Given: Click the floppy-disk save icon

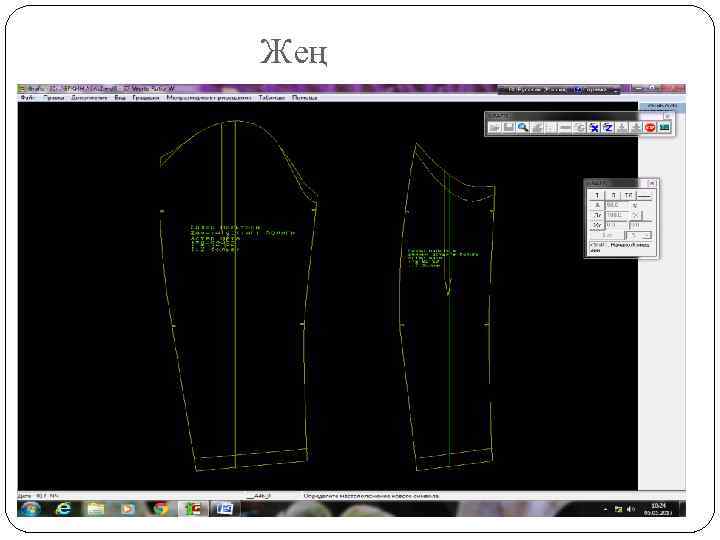Looking at the screenshot, I should pyautogui.click(x=508, y=128).
